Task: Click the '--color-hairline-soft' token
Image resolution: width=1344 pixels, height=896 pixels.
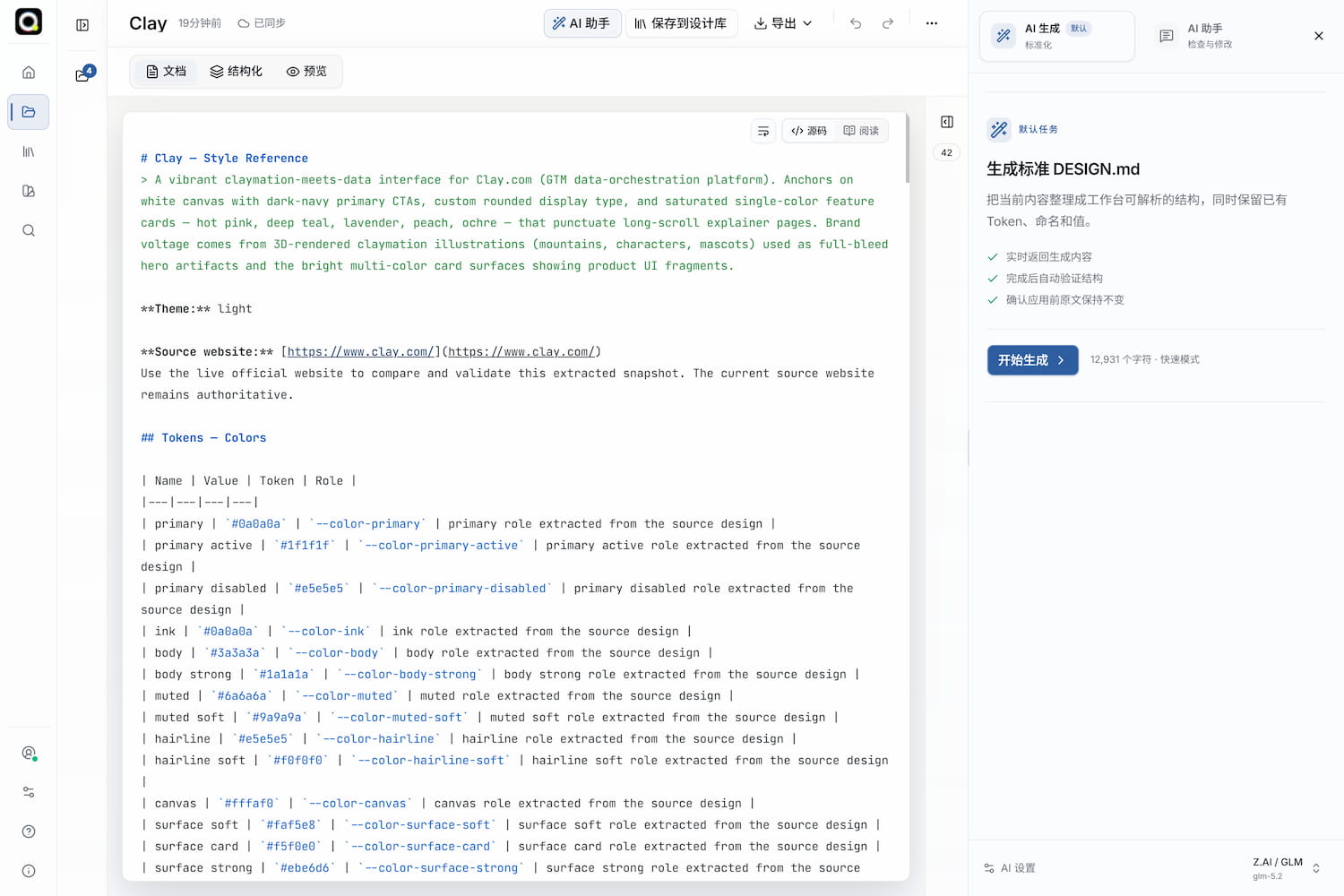Action: click(431, 761)
